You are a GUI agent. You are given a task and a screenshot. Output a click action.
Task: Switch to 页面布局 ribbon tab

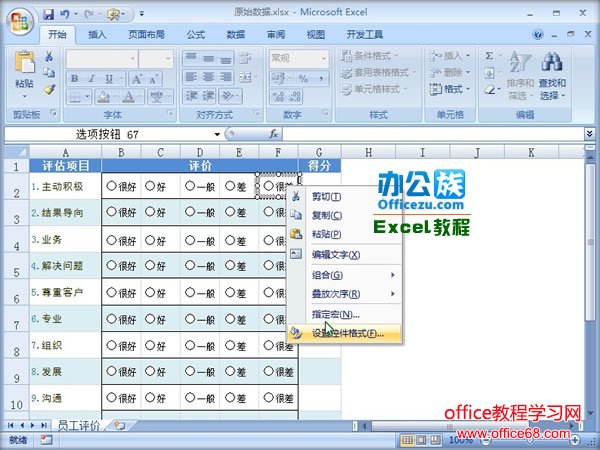click(x=146, y=35)
